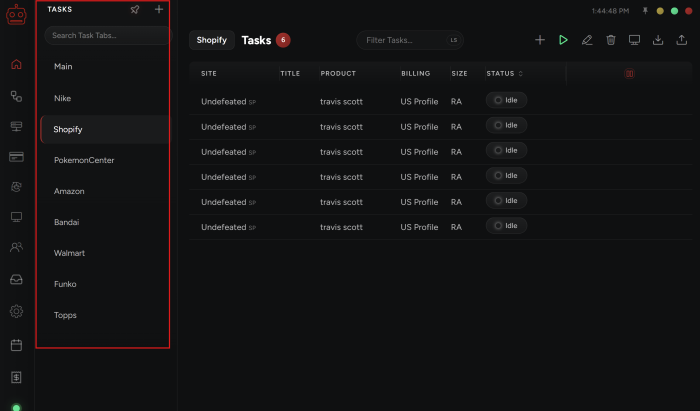Open the accounts people sidebar icon
The image size is (700, 411).
click(16, 247)
